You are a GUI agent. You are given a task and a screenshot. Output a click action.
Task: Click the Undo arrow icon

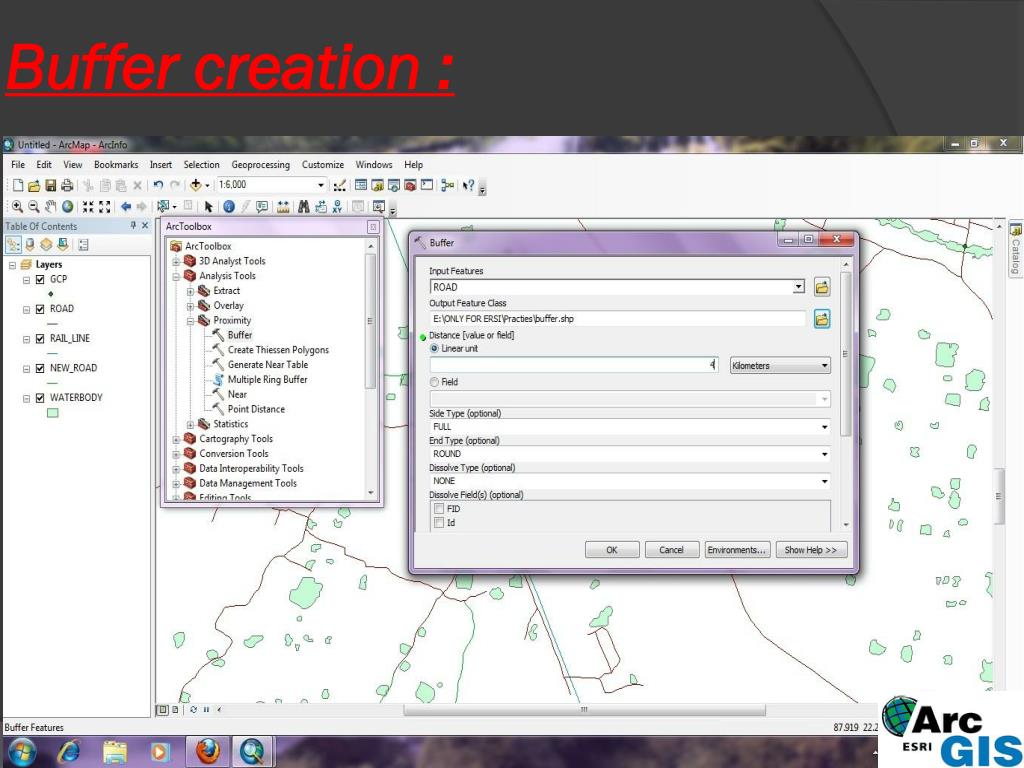[158, 185]
